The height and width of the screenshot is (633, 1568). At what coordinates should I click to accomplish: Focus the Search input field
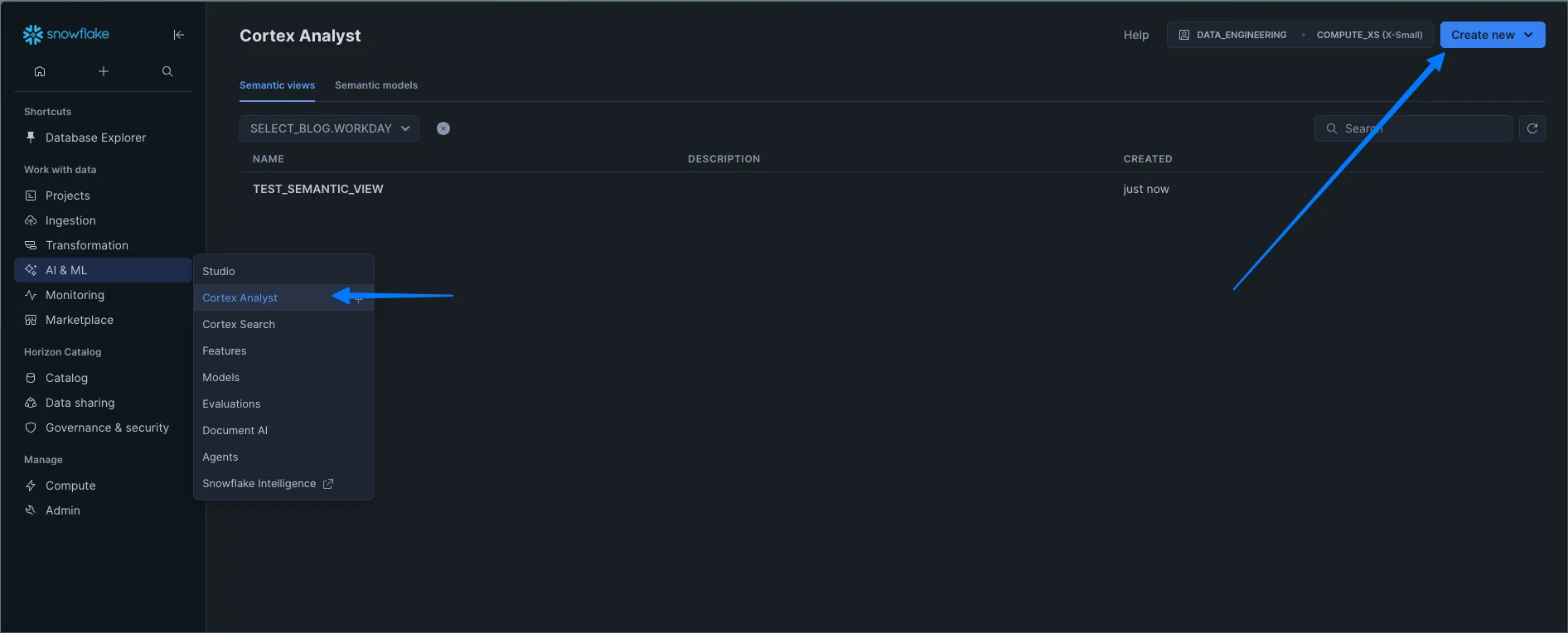tap(1413, 128)
